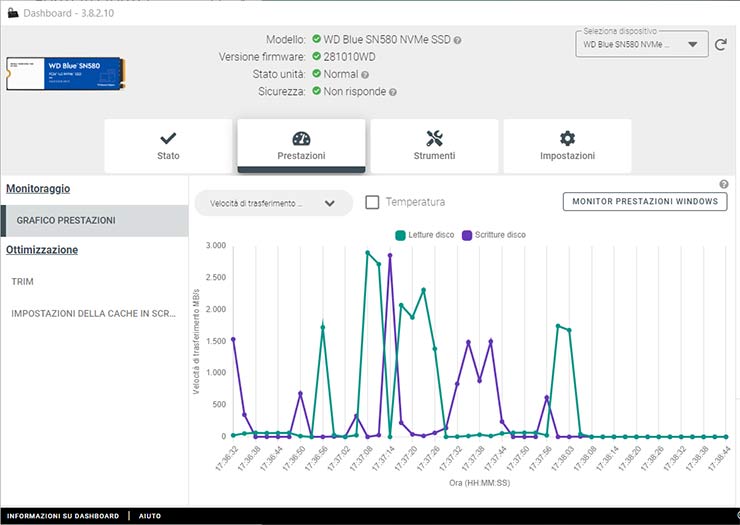740x525 pixels.
Task: Switch to the Stato tab
Action: tap(168, 146)
